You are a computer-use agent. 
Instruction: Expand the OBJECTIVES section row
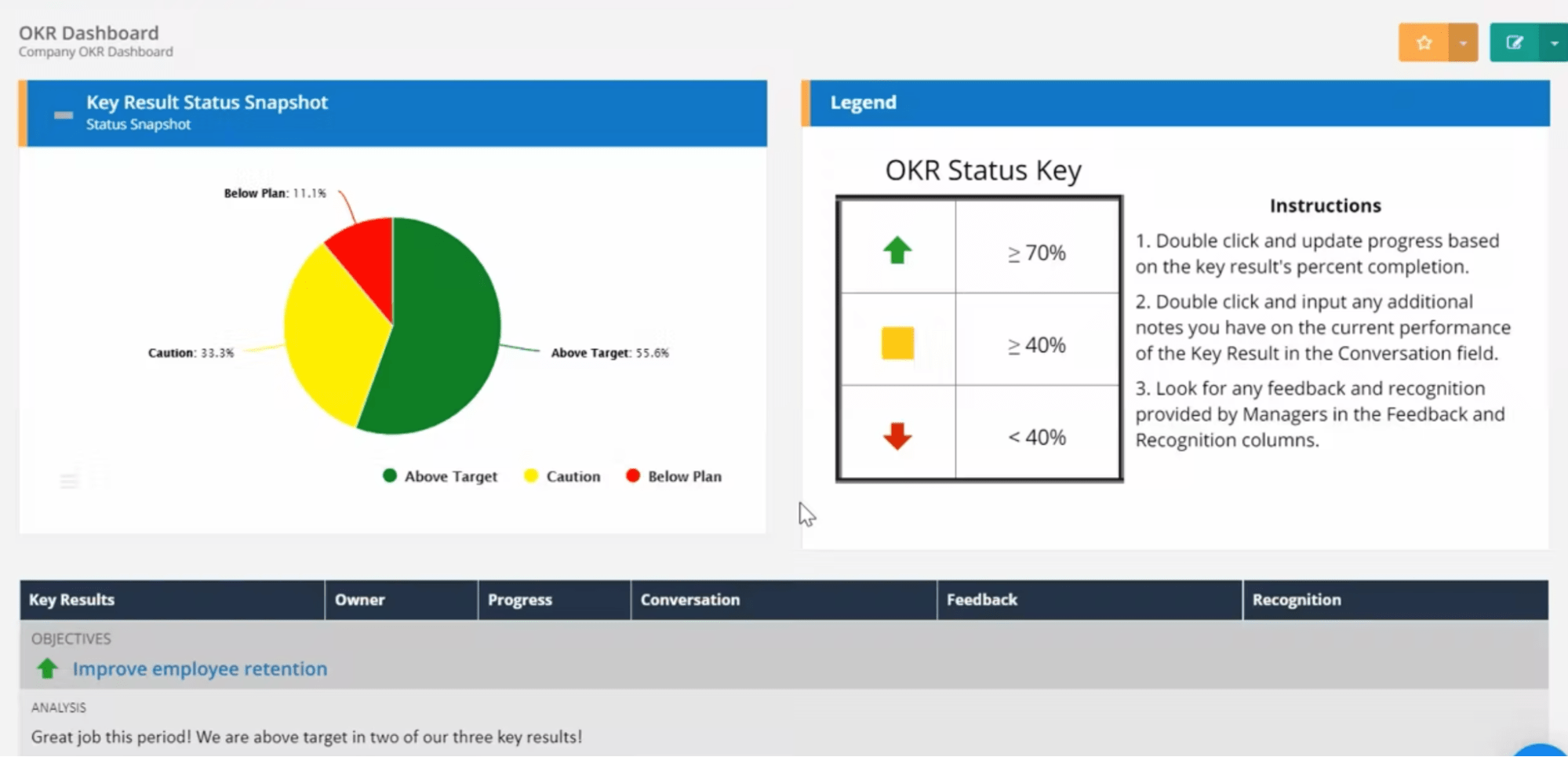click(71, 639)
